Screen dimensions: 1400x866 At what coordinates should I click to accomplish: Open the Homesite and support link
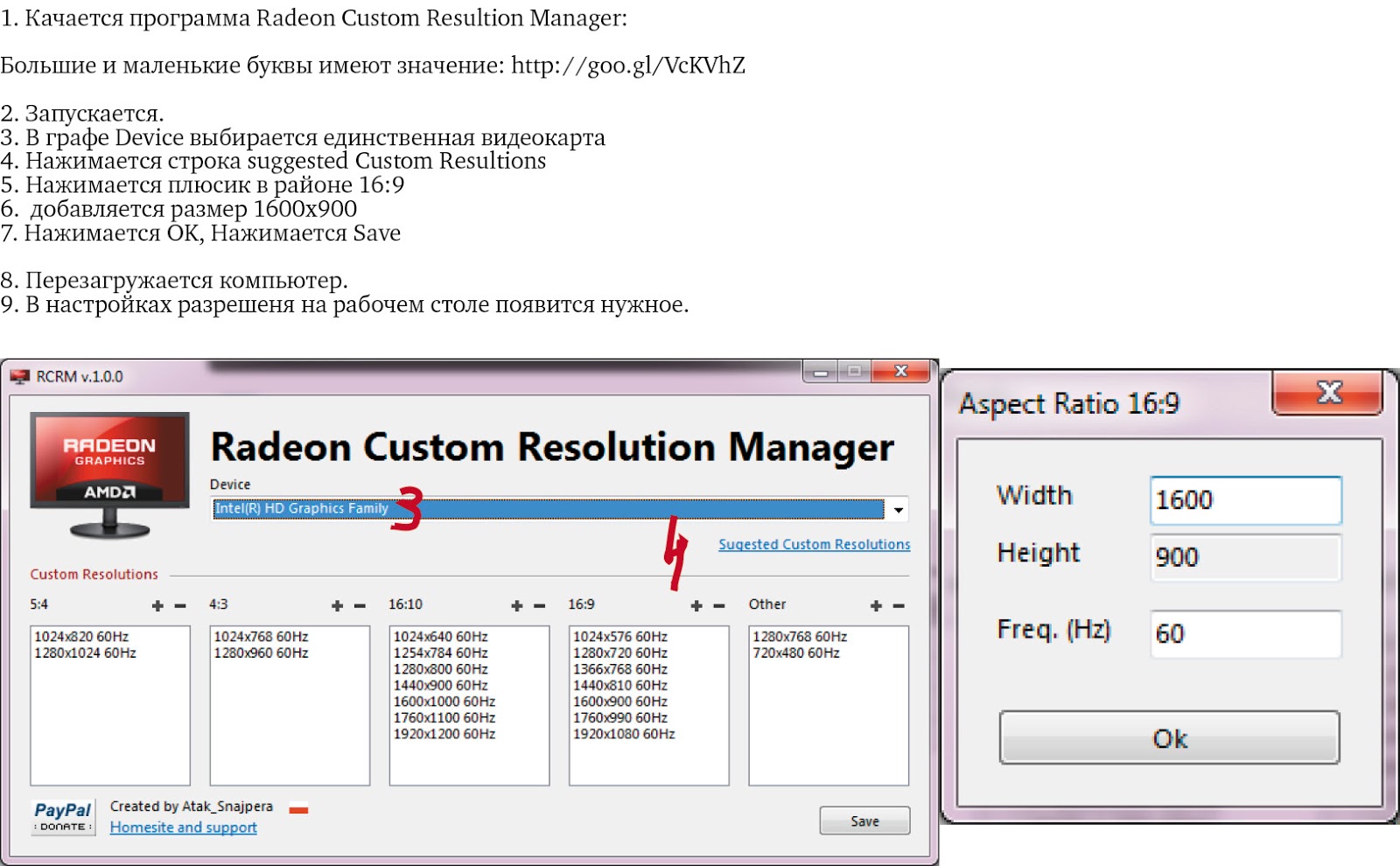click(x=184, y=828)
